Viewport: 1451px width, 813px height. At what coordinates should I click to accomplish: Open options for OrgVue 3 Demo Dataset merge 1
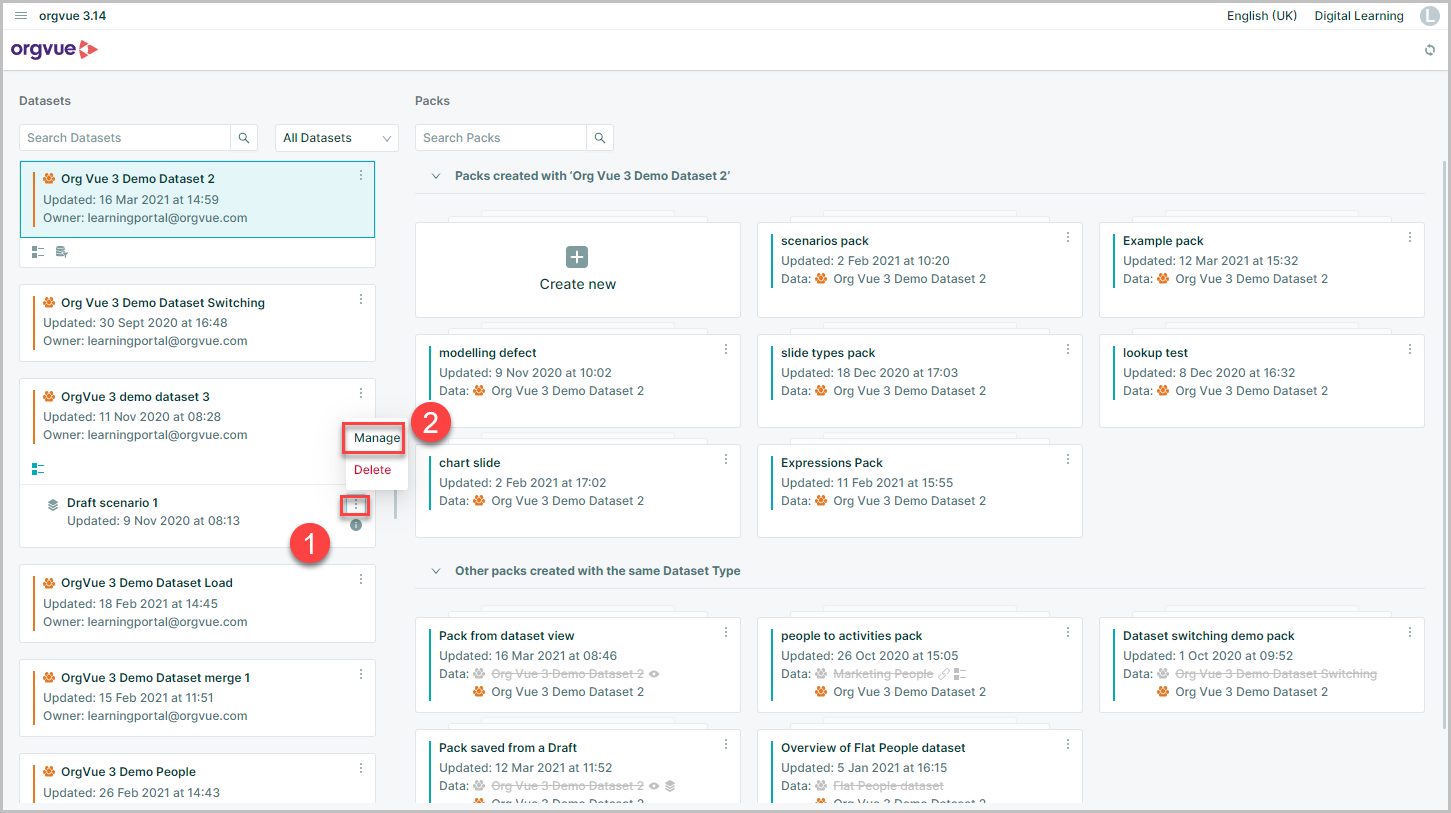(x=361, y=673)
